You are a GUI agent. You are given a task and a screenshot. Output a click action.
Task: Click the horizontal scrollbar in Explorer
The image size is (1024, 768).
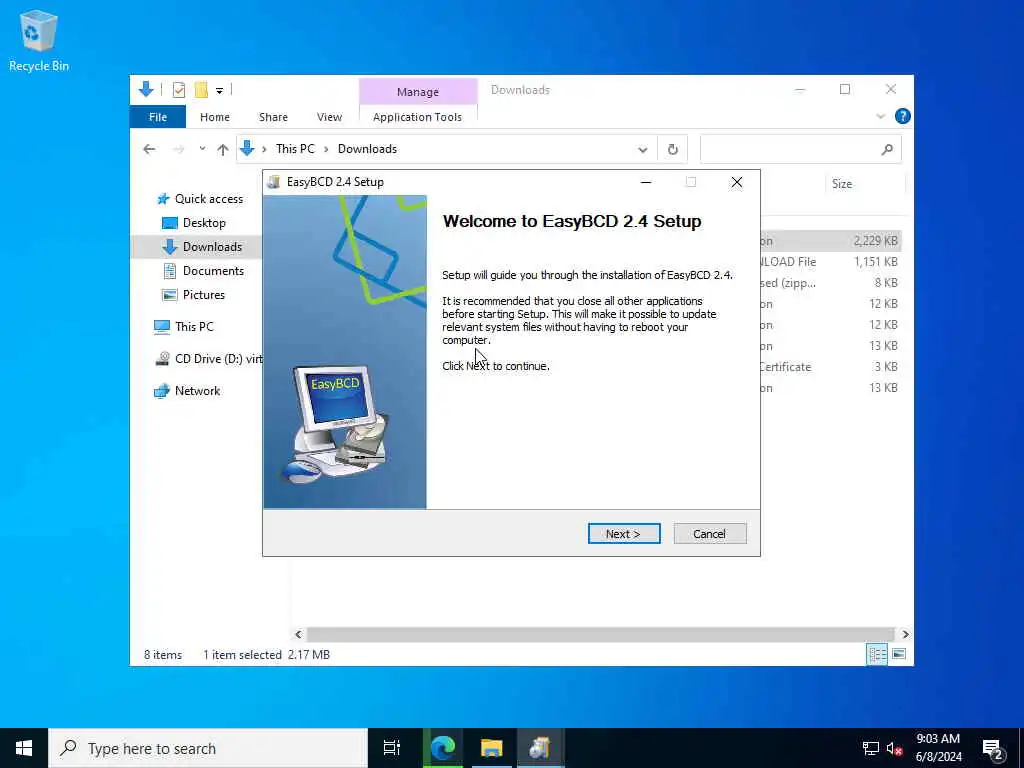600,634
